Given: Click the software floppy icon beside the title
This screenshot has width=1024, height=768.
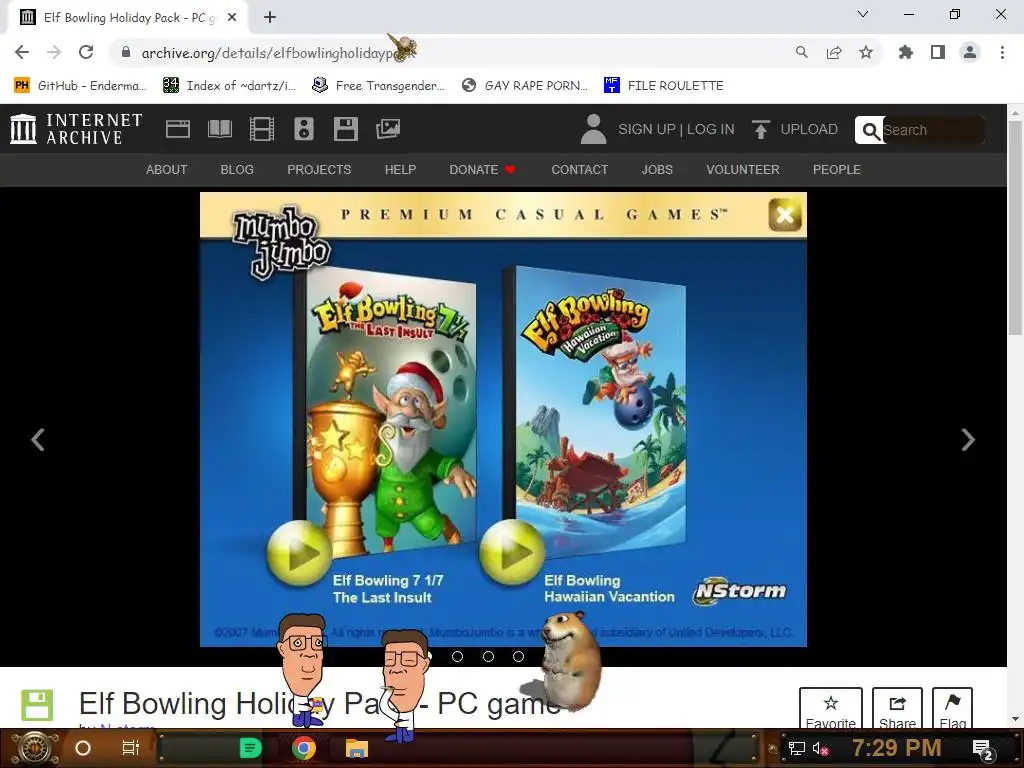Looking at the screenshot, I should (x=37, y=705).
